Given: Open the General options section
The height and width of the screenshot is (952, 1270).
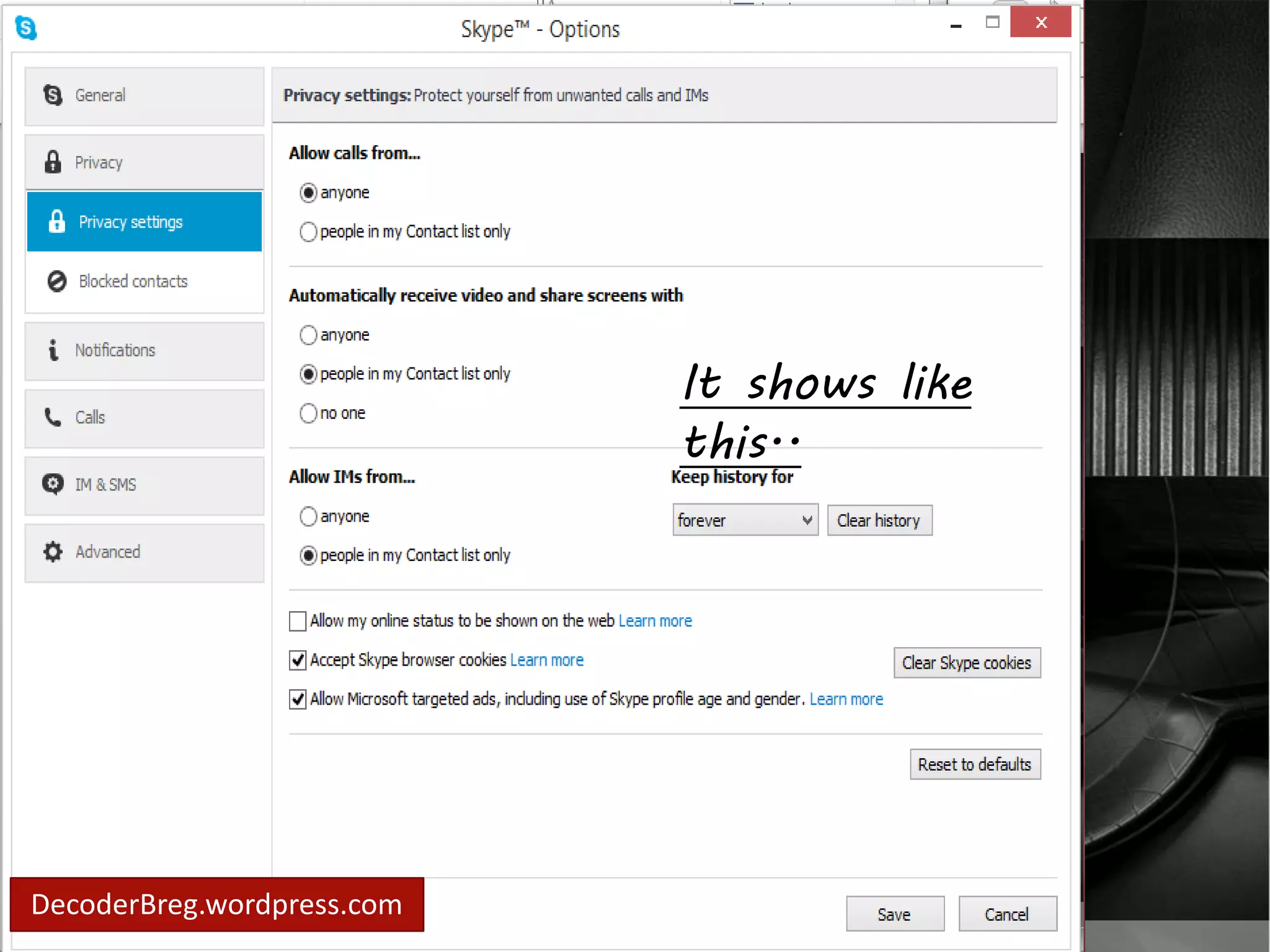Looking at the screenshot, I should click(144, 96).
